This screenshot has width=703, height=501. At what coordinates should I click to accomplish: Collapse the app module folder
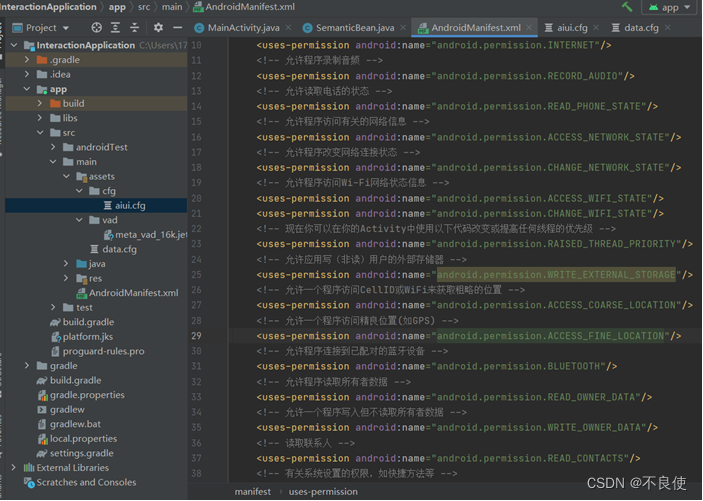pos(27,89)
